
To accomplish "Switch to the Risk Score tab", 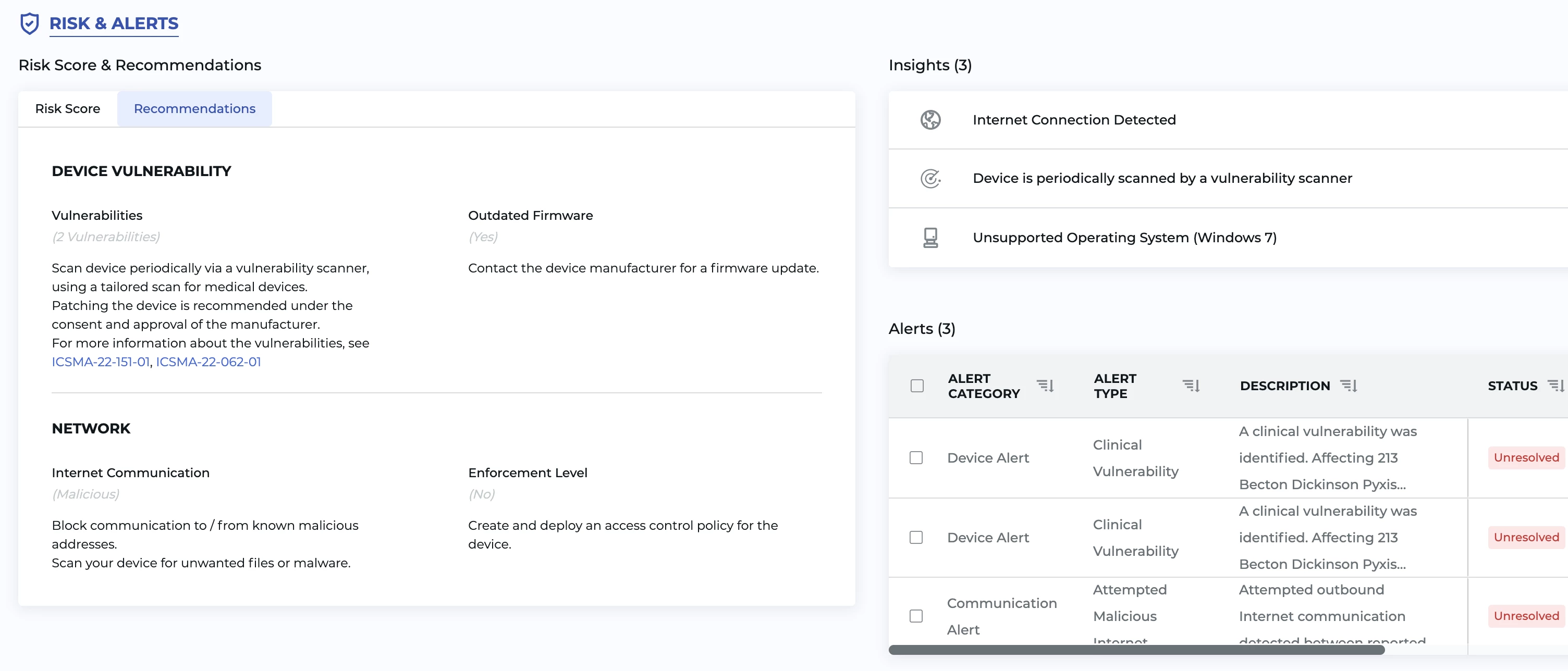I will pyautogui.click(x=68, y=109).
